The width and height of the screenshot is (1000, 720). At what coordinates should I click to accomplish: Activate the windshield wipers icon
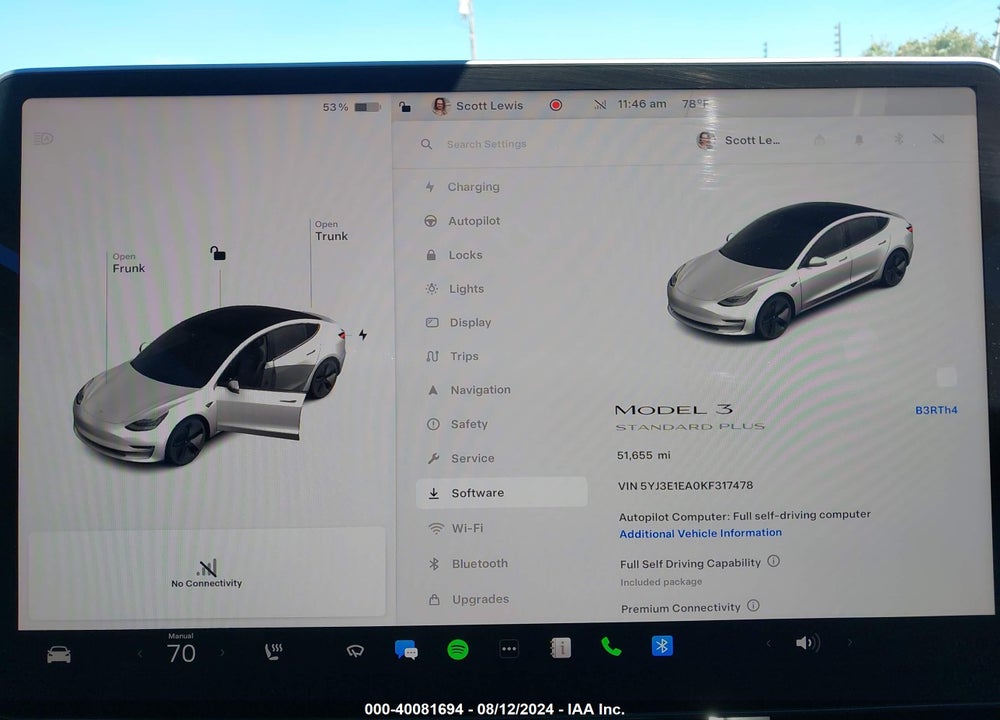[355, 650]
